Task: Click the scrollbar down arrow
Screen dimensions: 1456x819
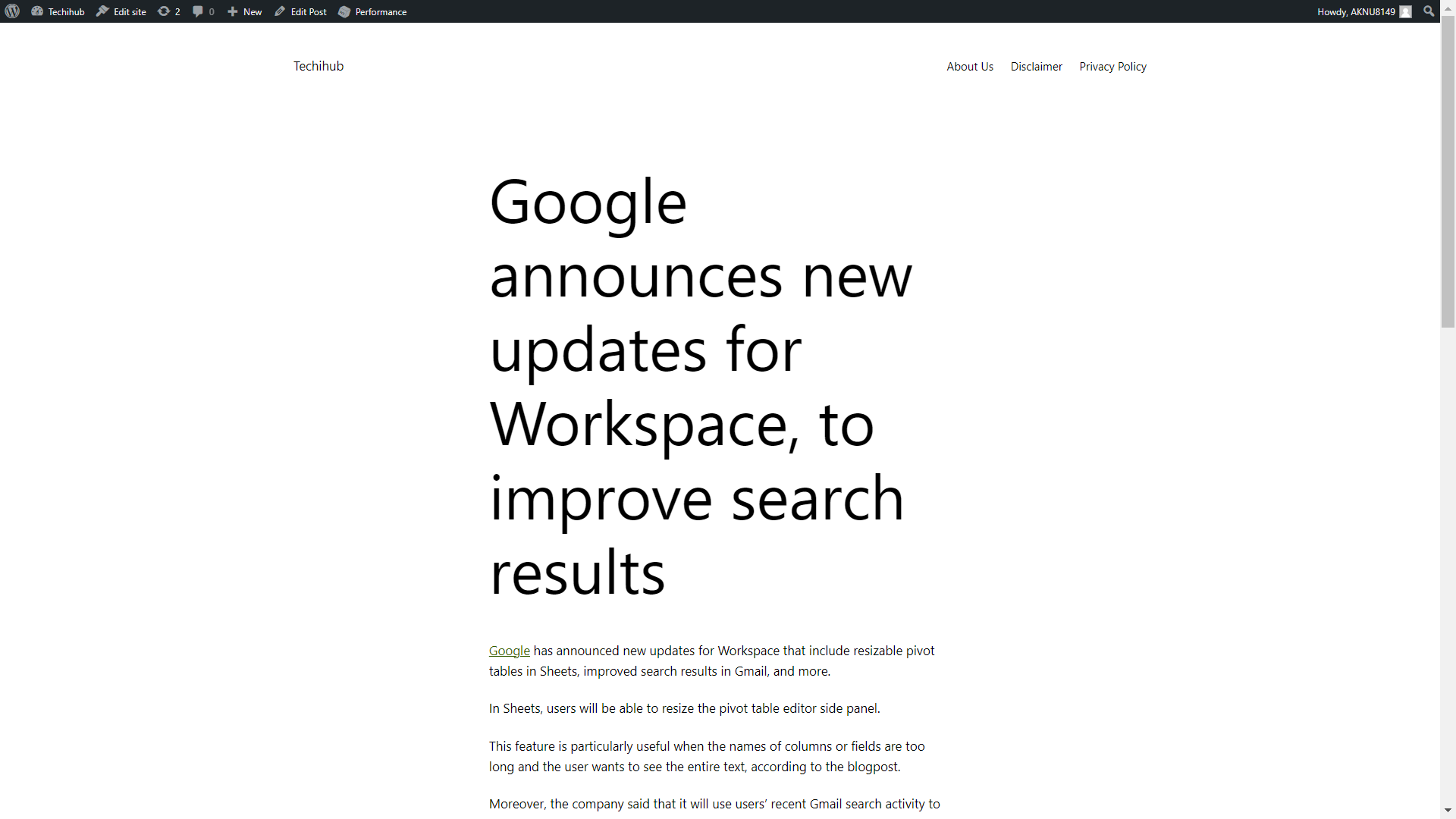Action: [x=1448, y=811]
